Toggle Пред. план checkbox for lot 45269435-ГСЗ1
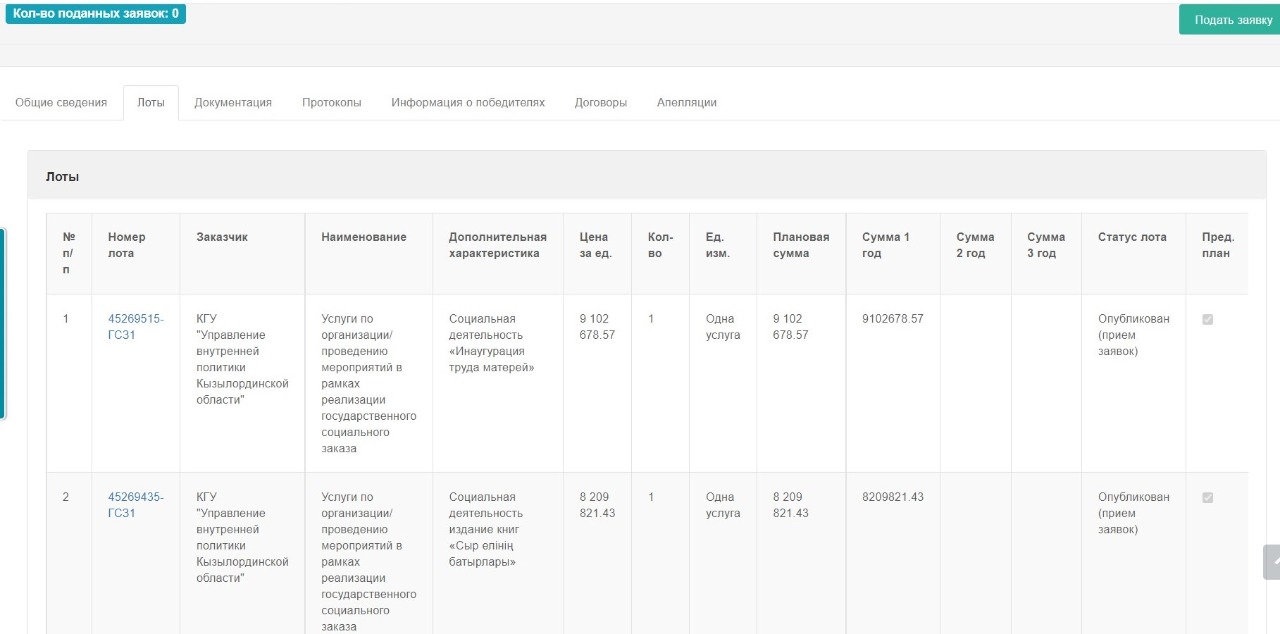1280x634 pixels. click(x=1207, y=498)
